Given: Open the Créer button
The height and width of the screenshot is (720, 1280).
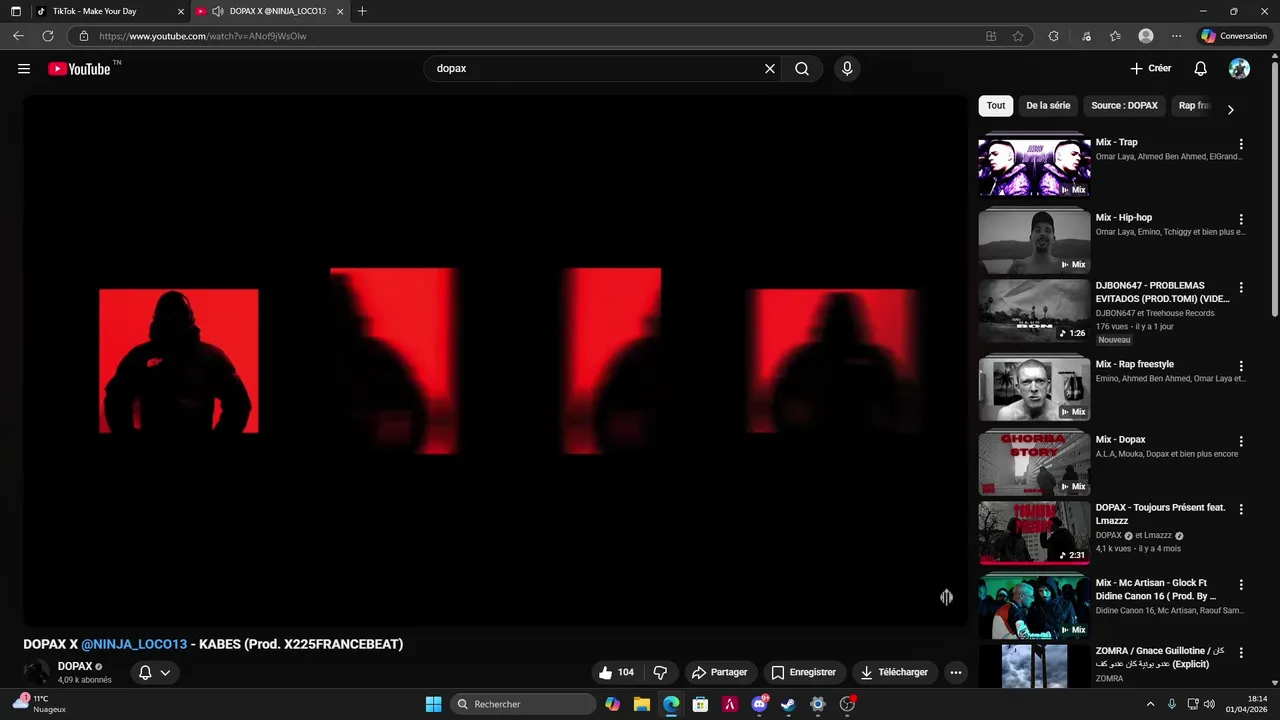Looking at the screenshot, I should coord(1150,69).
